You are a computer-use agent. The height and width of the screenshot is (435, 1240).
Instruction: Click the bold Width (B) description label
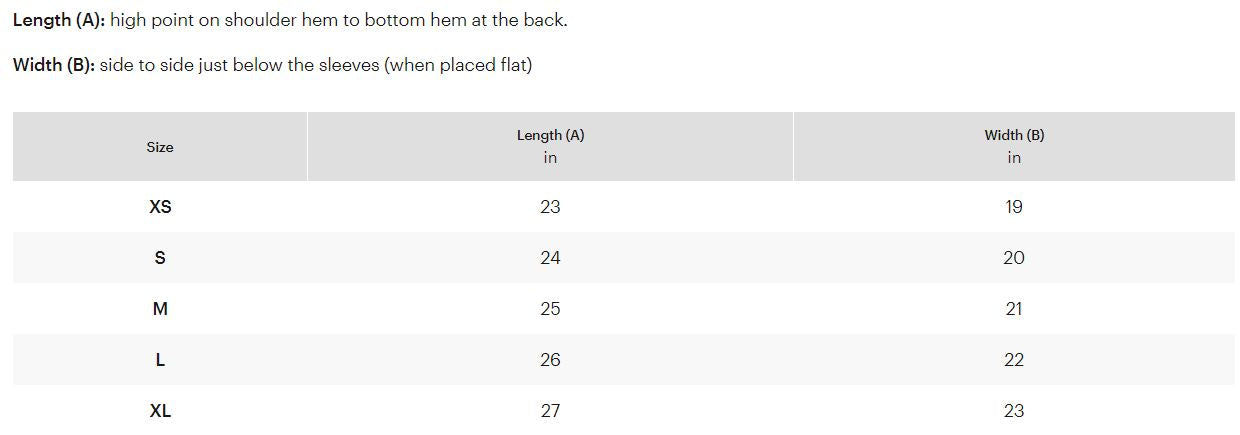(54, 65)
